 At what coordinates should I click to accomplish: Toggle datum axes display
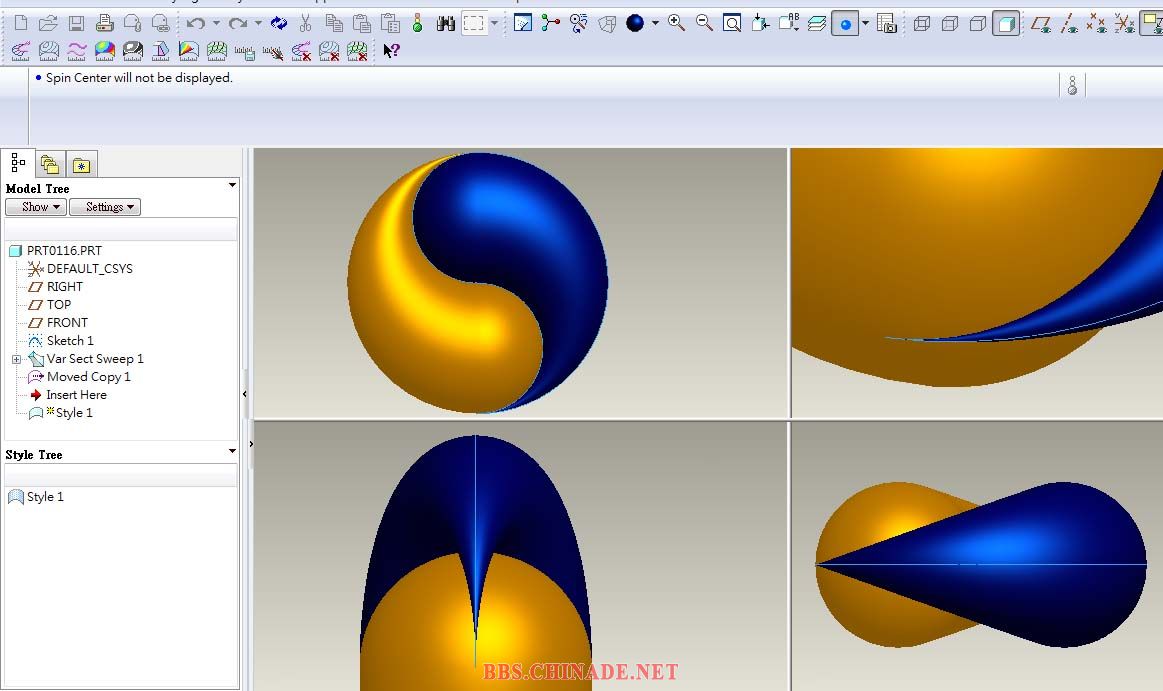pos(1069,23)
